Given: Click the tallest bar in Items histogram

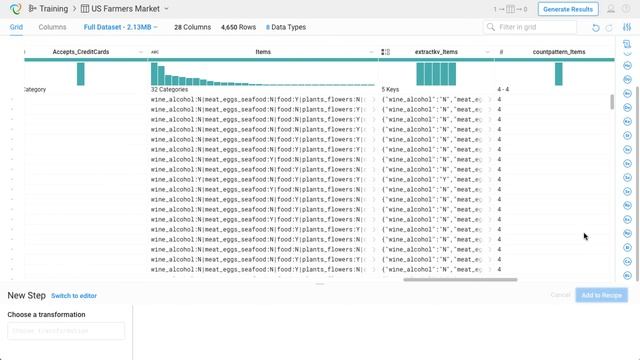Looking at the screenshot, I should tap(154, 74).
